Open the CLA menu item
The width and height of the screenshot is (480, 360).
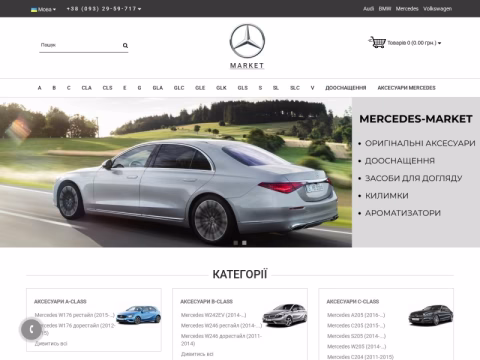[x=87, y=88]
